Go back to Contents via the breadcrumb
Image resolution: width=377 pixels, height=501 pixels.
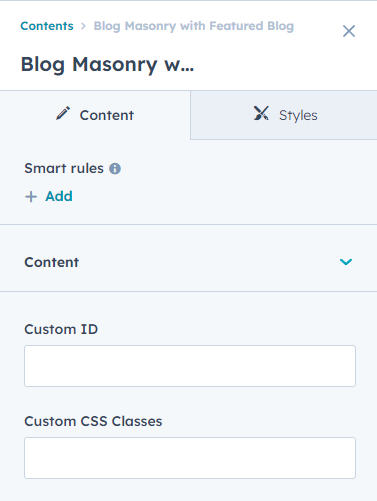point(47,26)
